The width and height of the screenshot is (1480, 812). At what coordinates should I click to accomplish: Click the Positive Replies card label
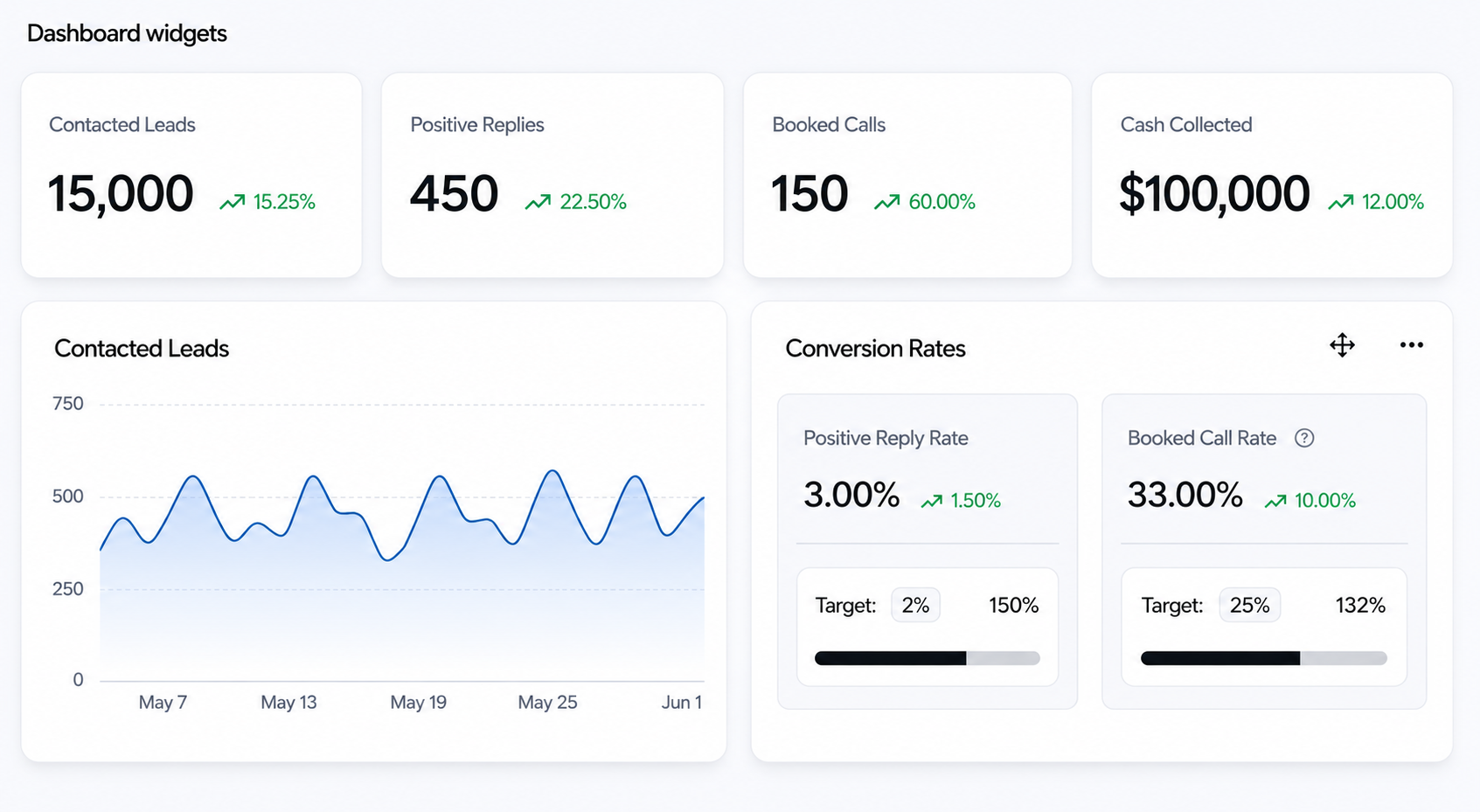(x=477, y=125)
